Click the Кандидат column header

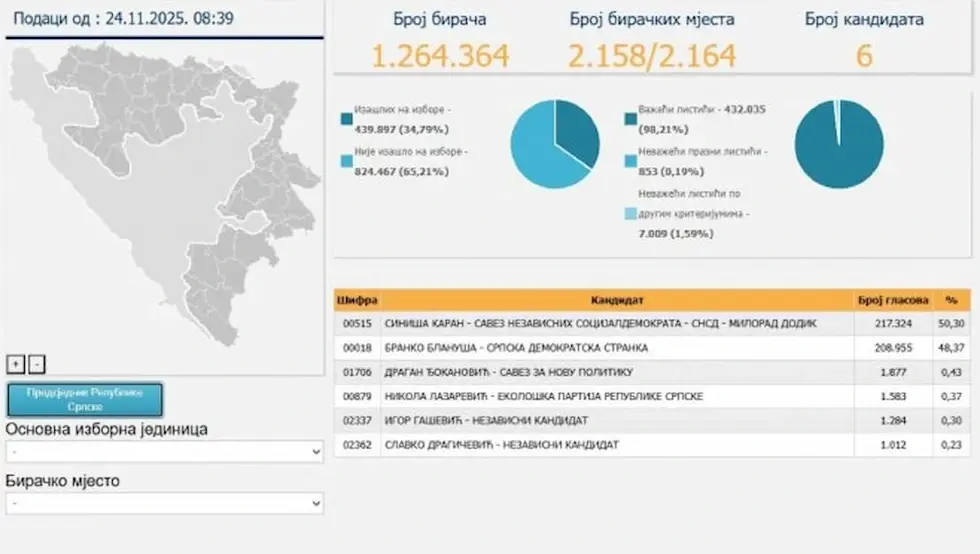617,300
